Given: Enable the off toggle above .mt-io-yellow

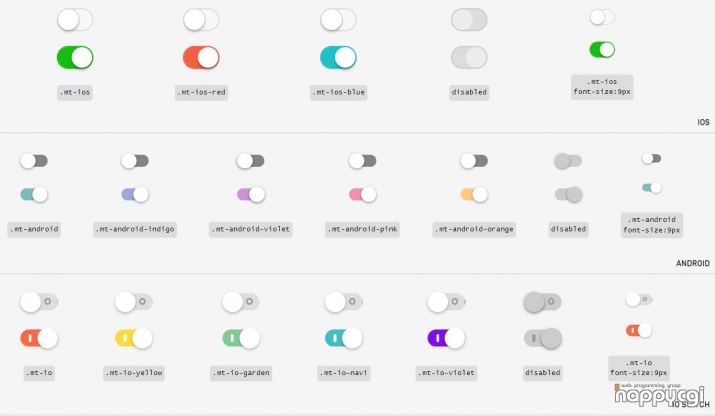Looking at the screenshot, I should coord(134,302).
